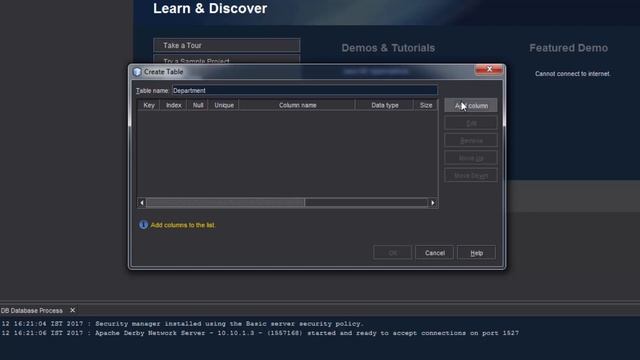Click the Add column button
Screen dimensions: 640x360
click(x=471, y=105)
